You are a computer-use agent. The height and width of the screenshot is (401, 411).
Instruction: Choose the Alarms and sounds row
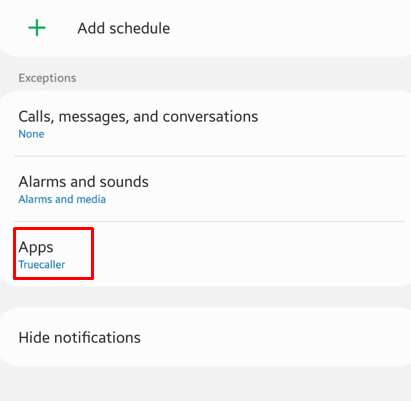coord(205,189)
